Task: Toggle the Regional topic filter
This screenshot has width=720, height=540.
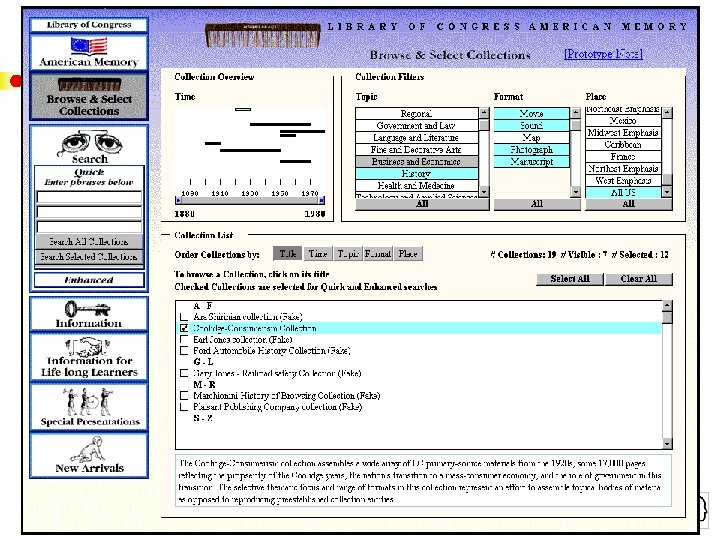Action: tap(416, 113)
